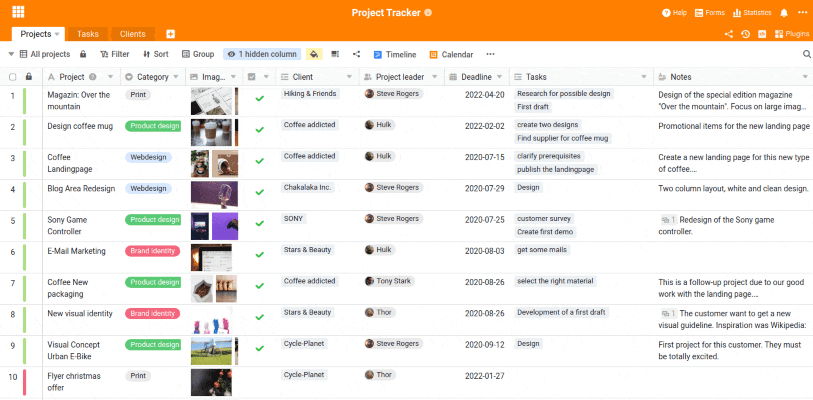Click the Sort button

(155, 54)
